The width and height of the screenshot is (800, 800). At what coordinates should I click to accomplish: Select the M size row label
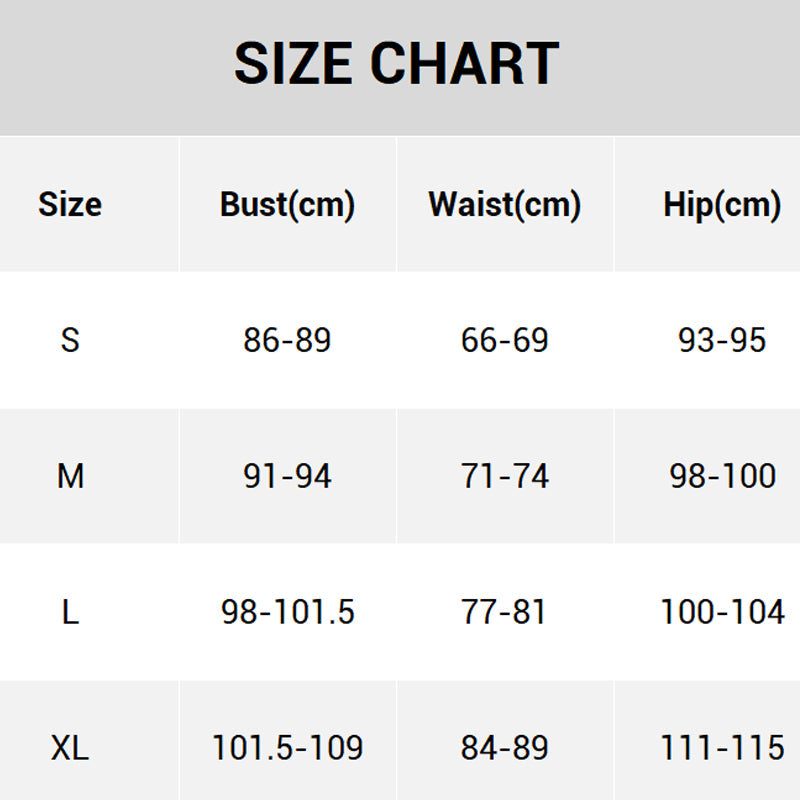[70, 476]
